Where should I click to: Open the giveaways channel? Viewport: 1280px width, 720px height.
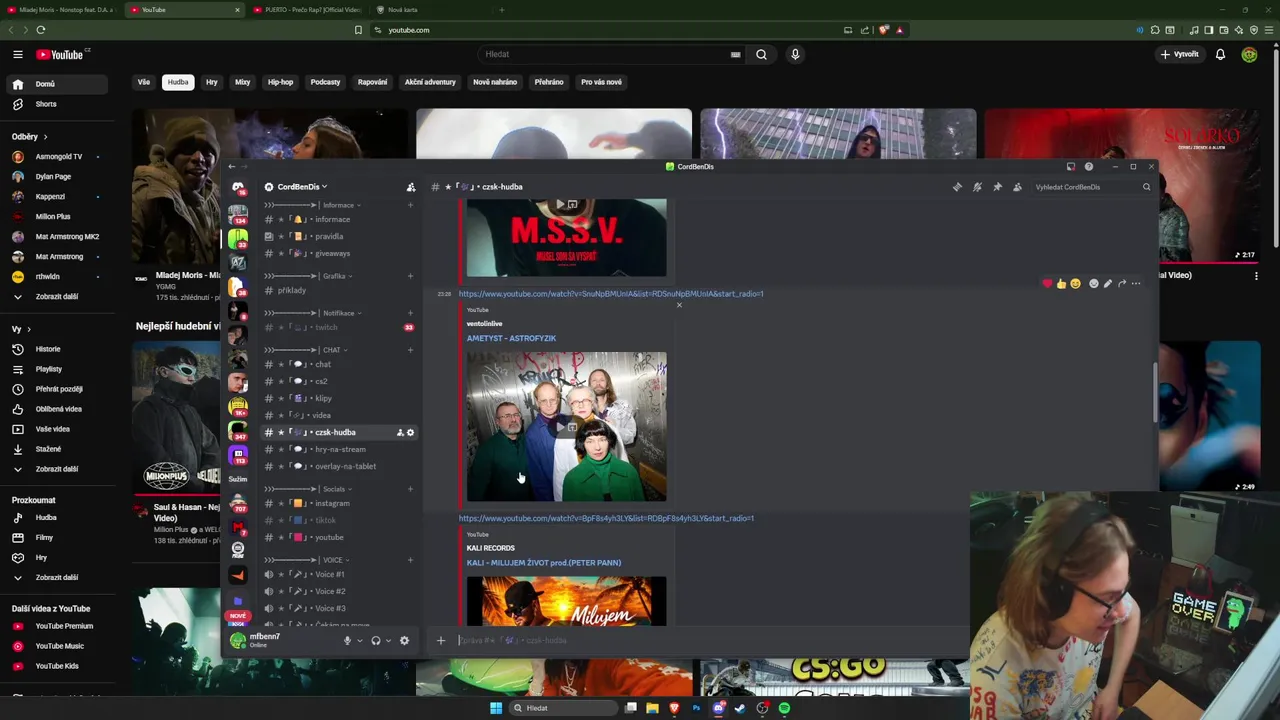340,254
